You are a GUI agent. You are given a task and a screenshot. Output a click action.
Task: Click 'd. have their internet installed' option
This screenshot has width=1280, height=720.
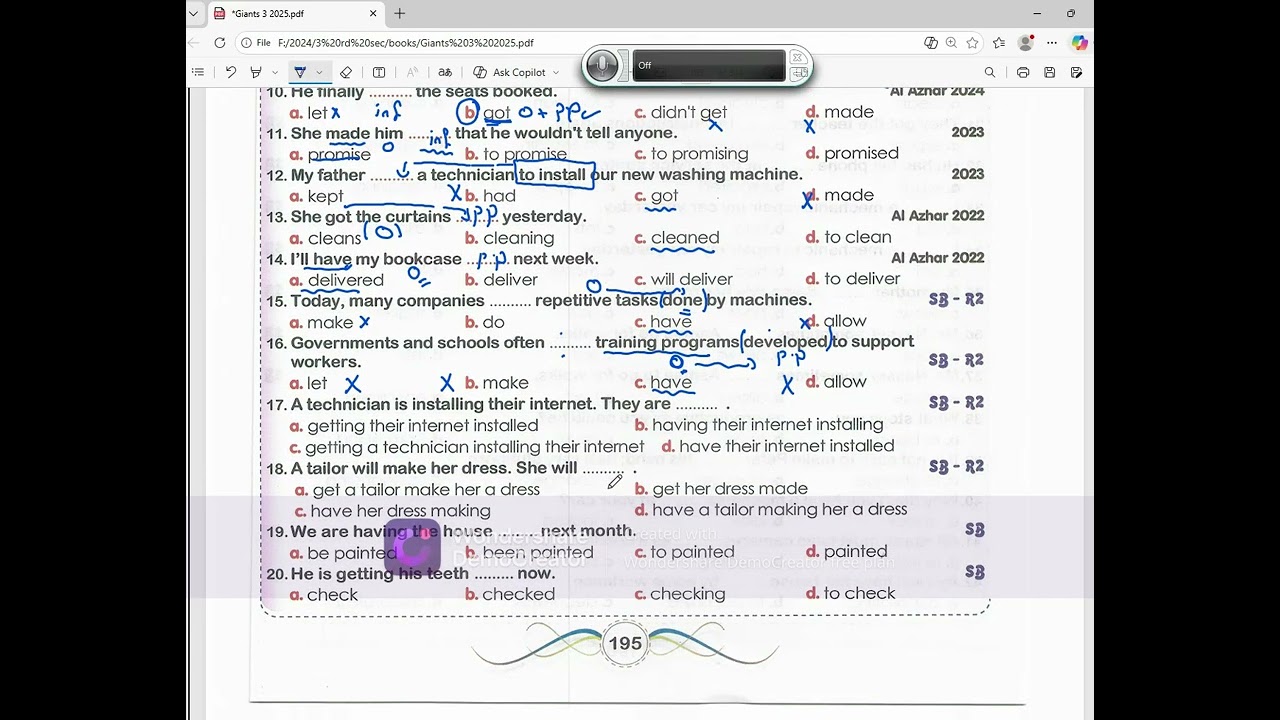coord(778,446)
